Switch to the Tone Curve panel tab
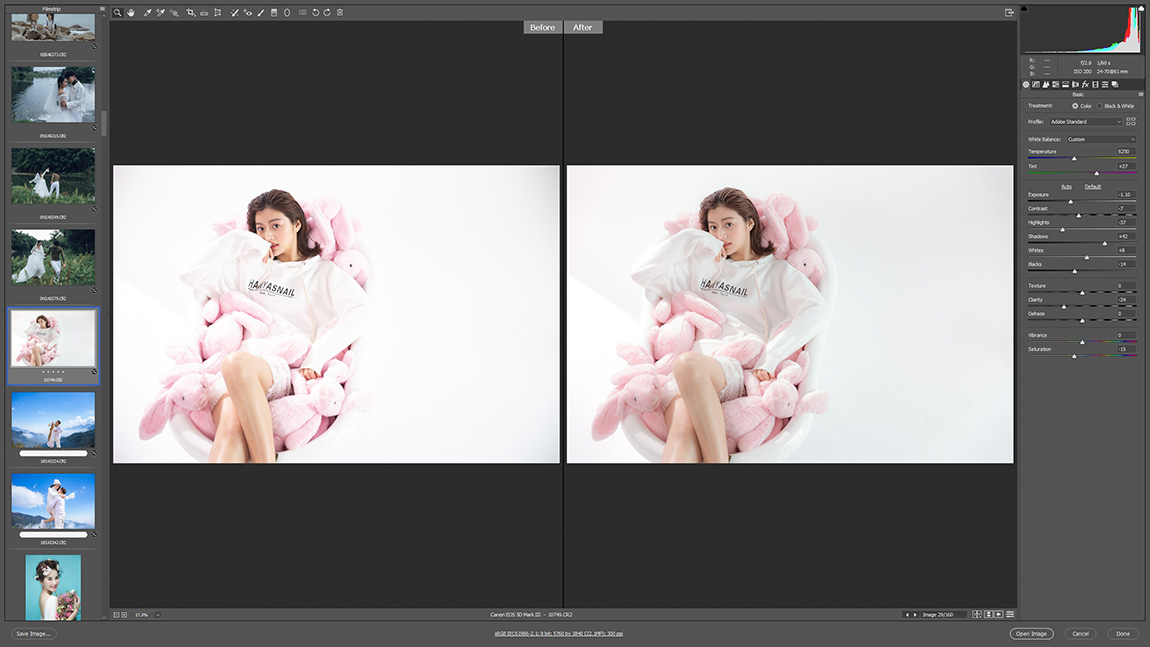Screen dimensions: 1150x647 click(1036, 84)
